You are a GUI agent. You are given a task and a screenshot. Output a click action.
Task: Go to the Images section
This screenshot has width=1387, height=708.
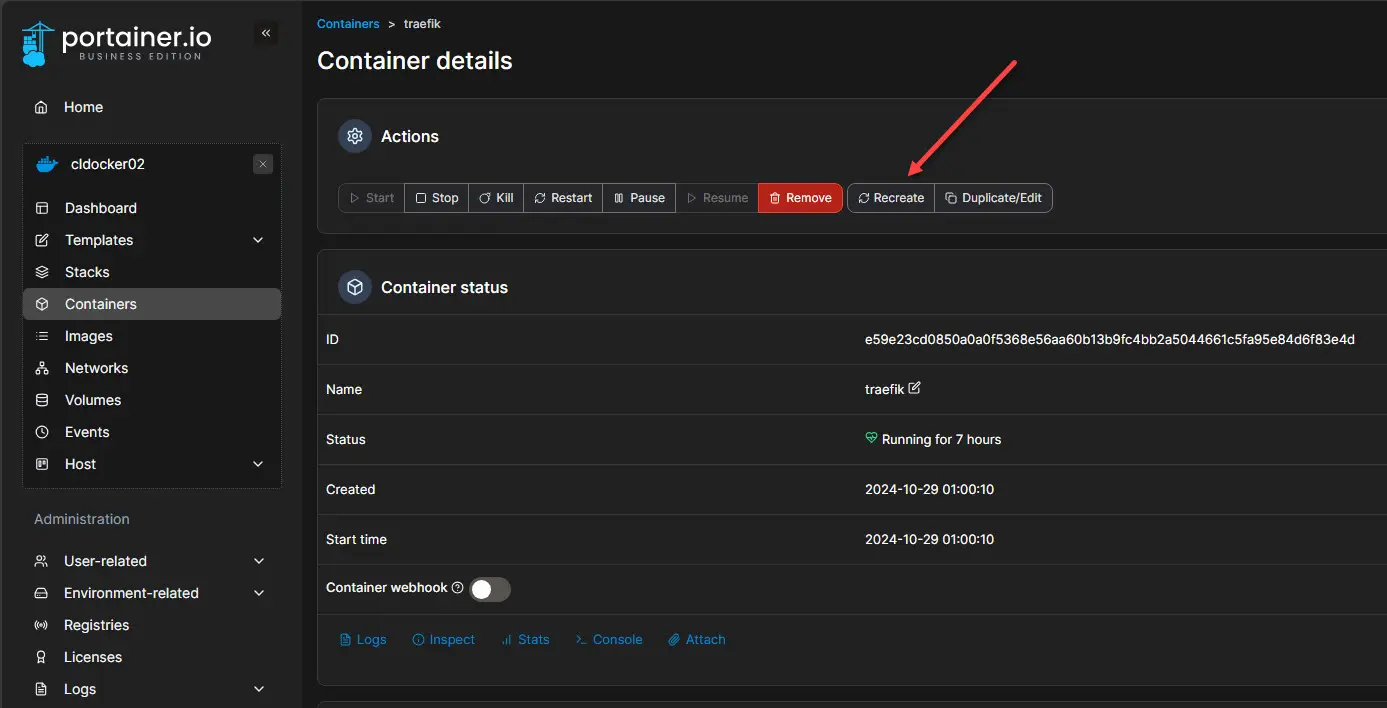pyautogui.click(x=151, y=336)
